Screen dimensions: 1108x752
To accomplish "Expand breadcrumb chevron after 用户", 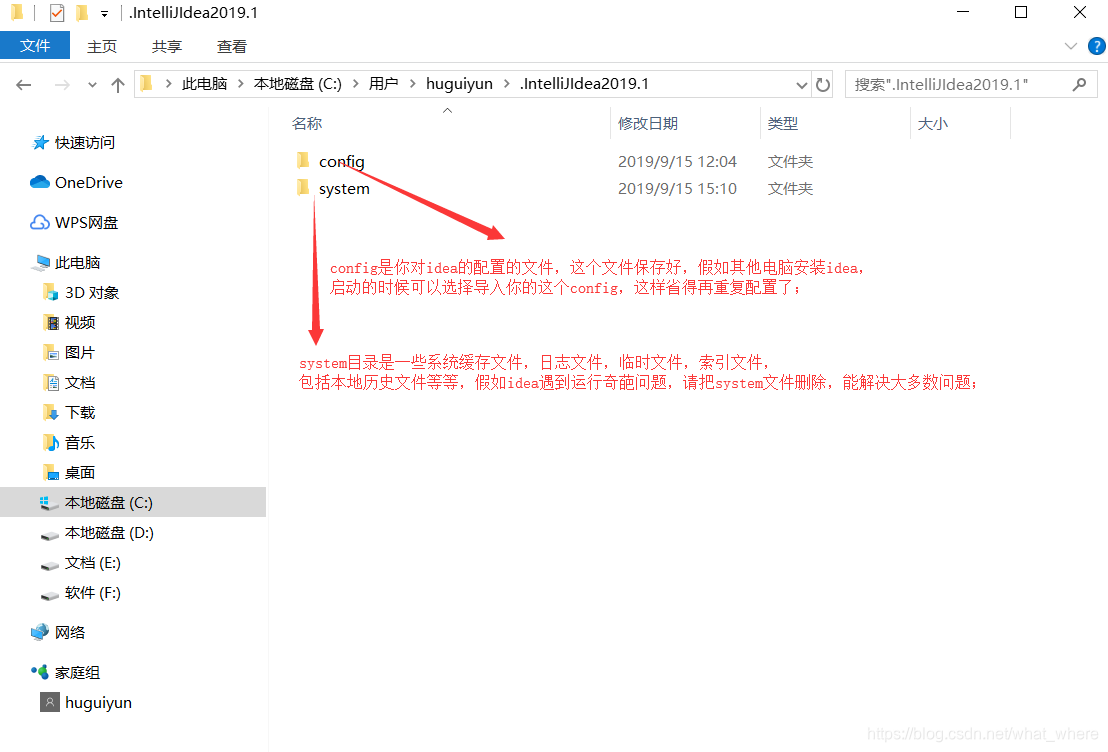I will [x=413, y=84].
